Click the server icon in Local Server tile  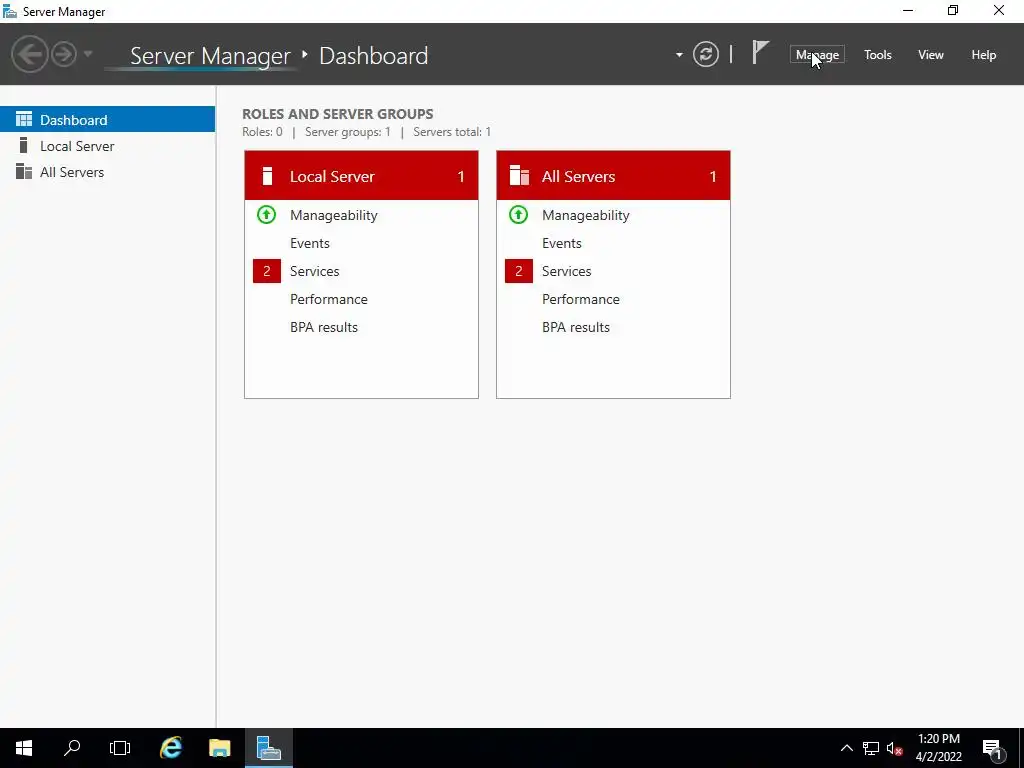pos(267,176)
